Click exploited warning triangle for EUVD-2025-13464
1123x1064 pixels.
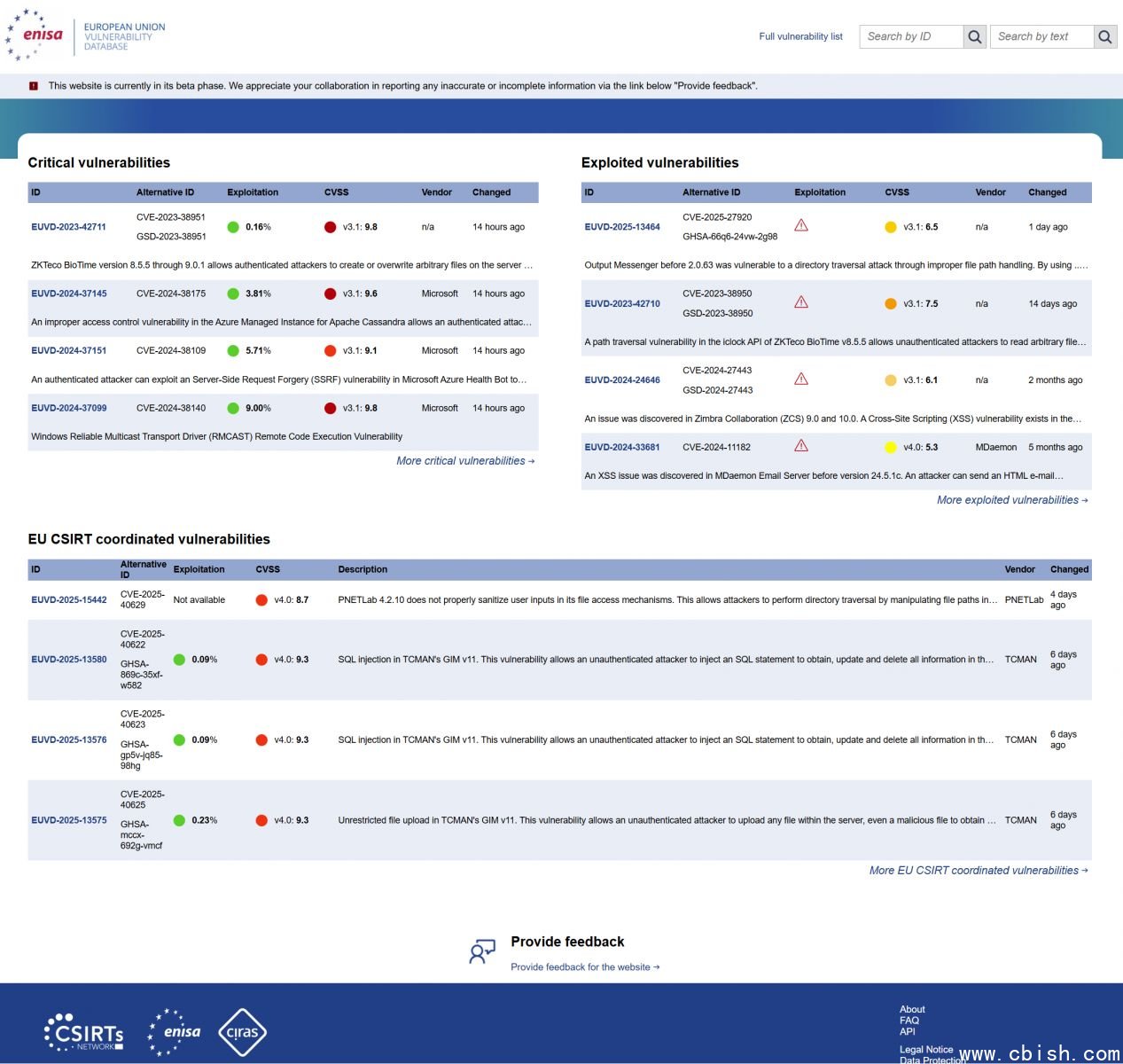coord(801,225)
